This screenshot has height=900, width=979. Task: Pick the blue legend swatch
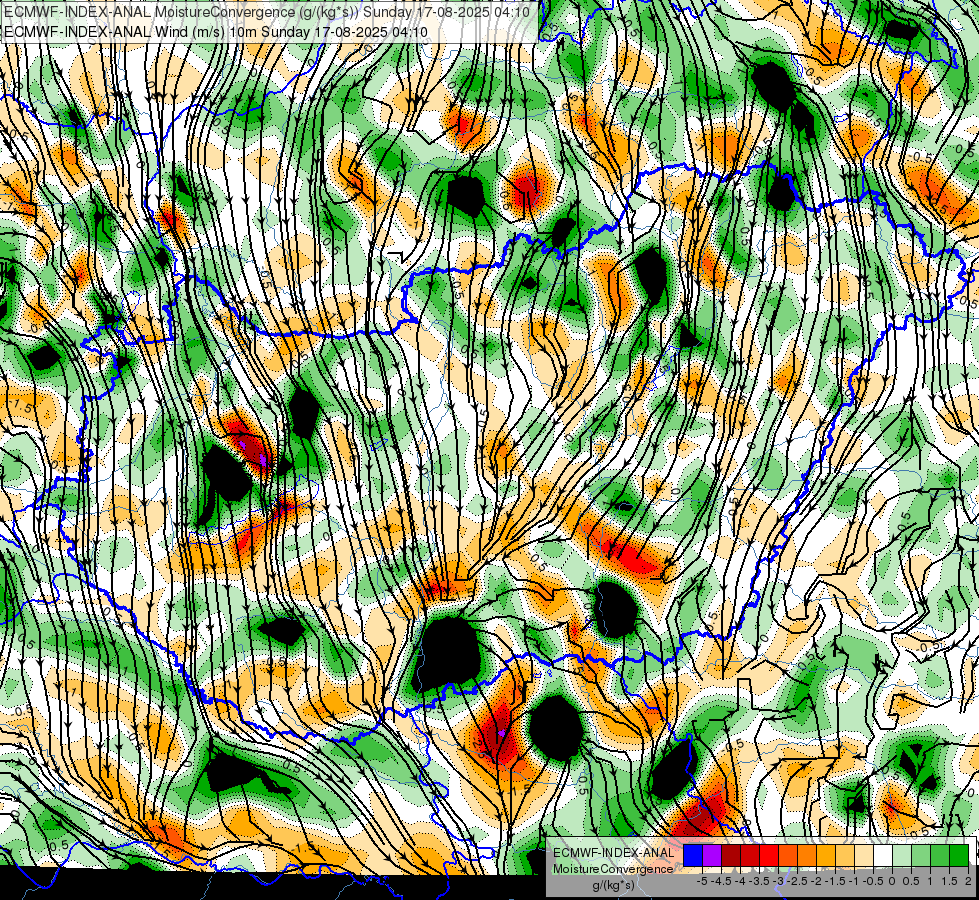693,855
